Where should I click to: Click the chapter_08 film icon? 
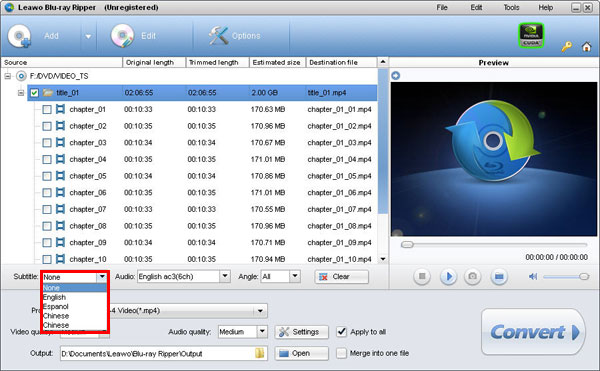[60, 226]
